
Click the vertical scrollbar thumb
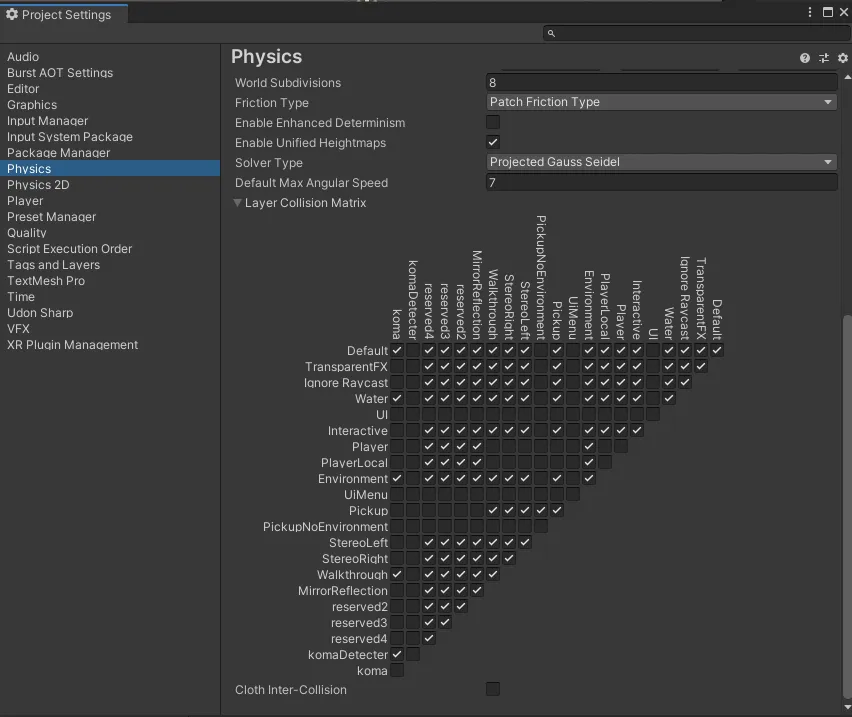tap(848, 507)
